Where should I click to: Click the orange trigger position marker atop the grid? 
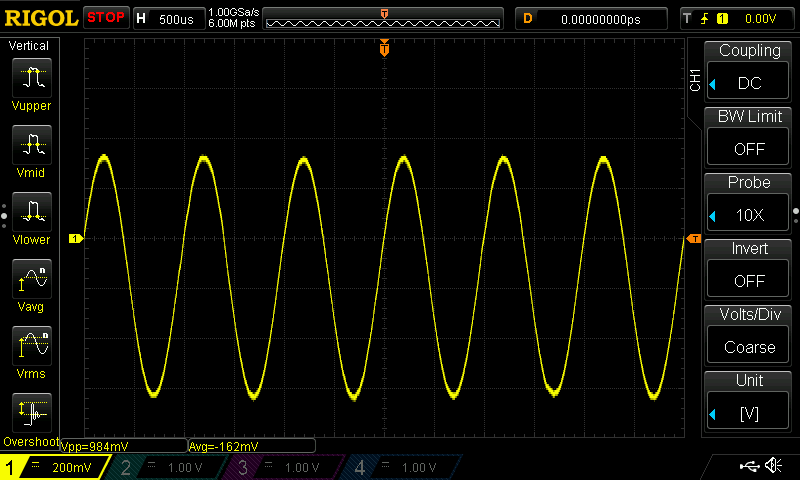tap(384, 49)
